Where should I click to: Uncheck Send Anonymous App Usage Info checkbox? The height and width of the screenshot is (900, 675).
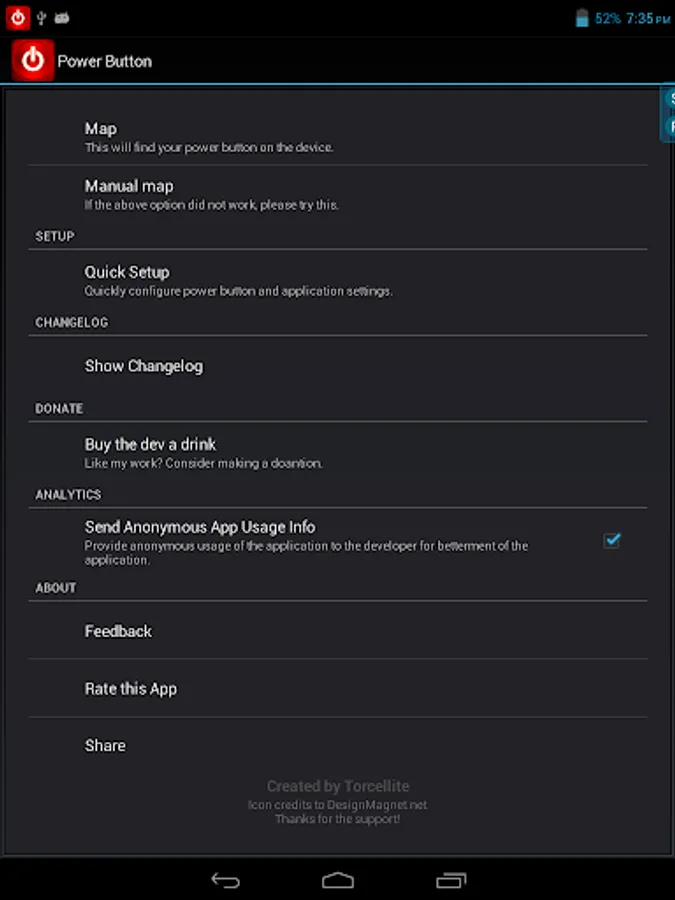click(612, 540)
